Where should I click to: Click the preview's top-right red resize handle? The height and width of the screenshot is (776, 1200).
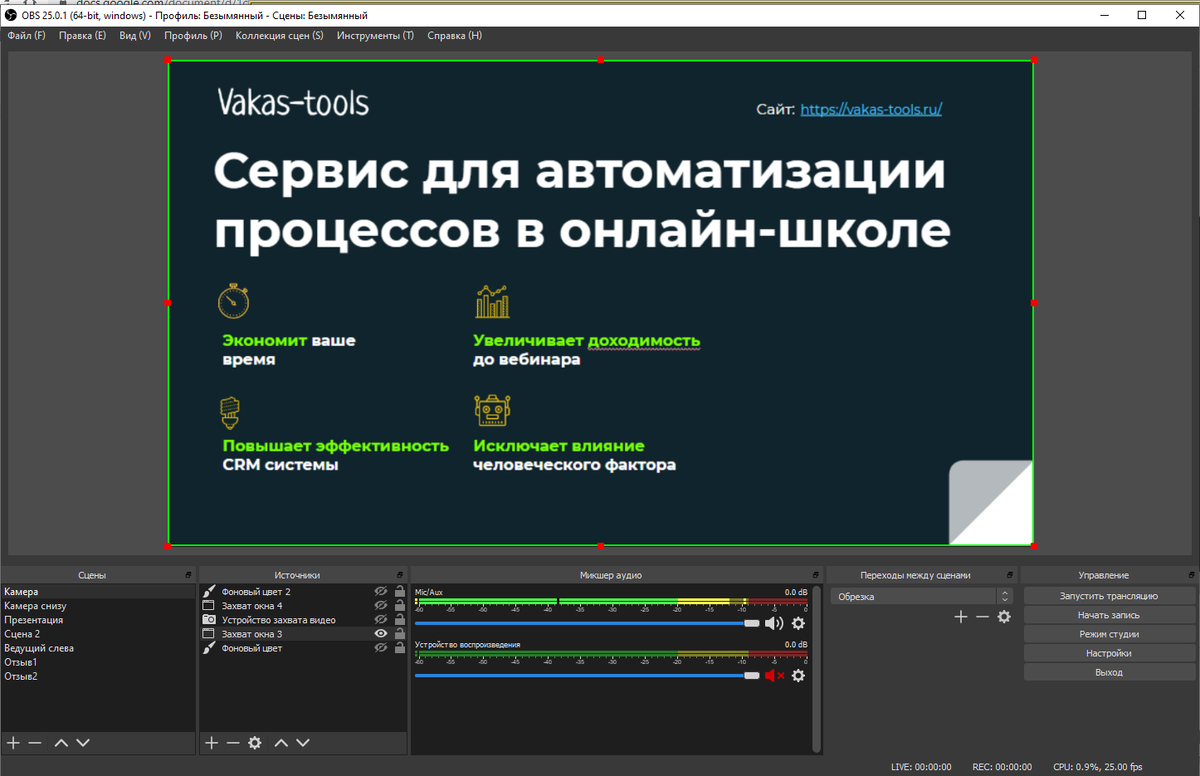pyautogui.click(x=1034, y=60)
